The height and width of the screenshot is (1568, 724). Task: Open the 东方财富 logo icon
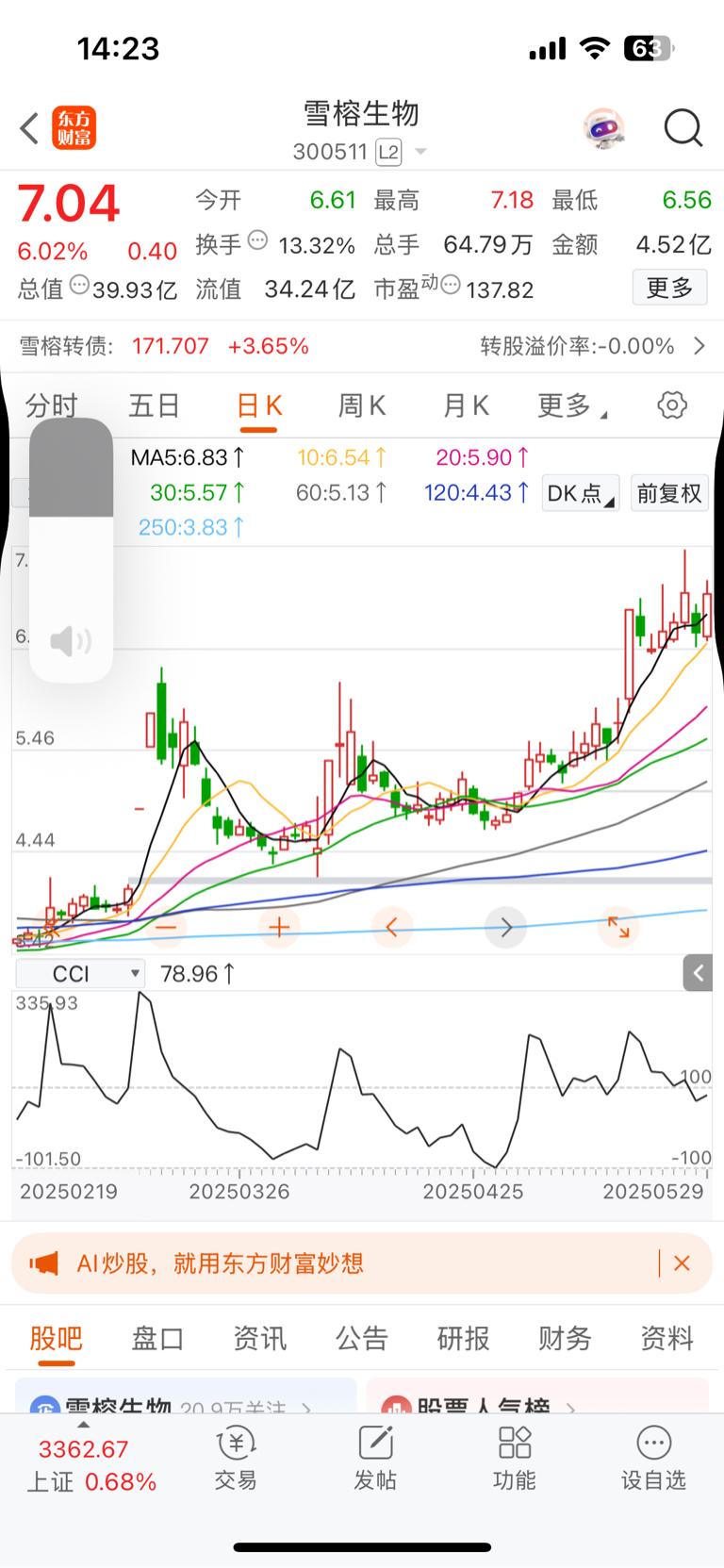(74, 128)
